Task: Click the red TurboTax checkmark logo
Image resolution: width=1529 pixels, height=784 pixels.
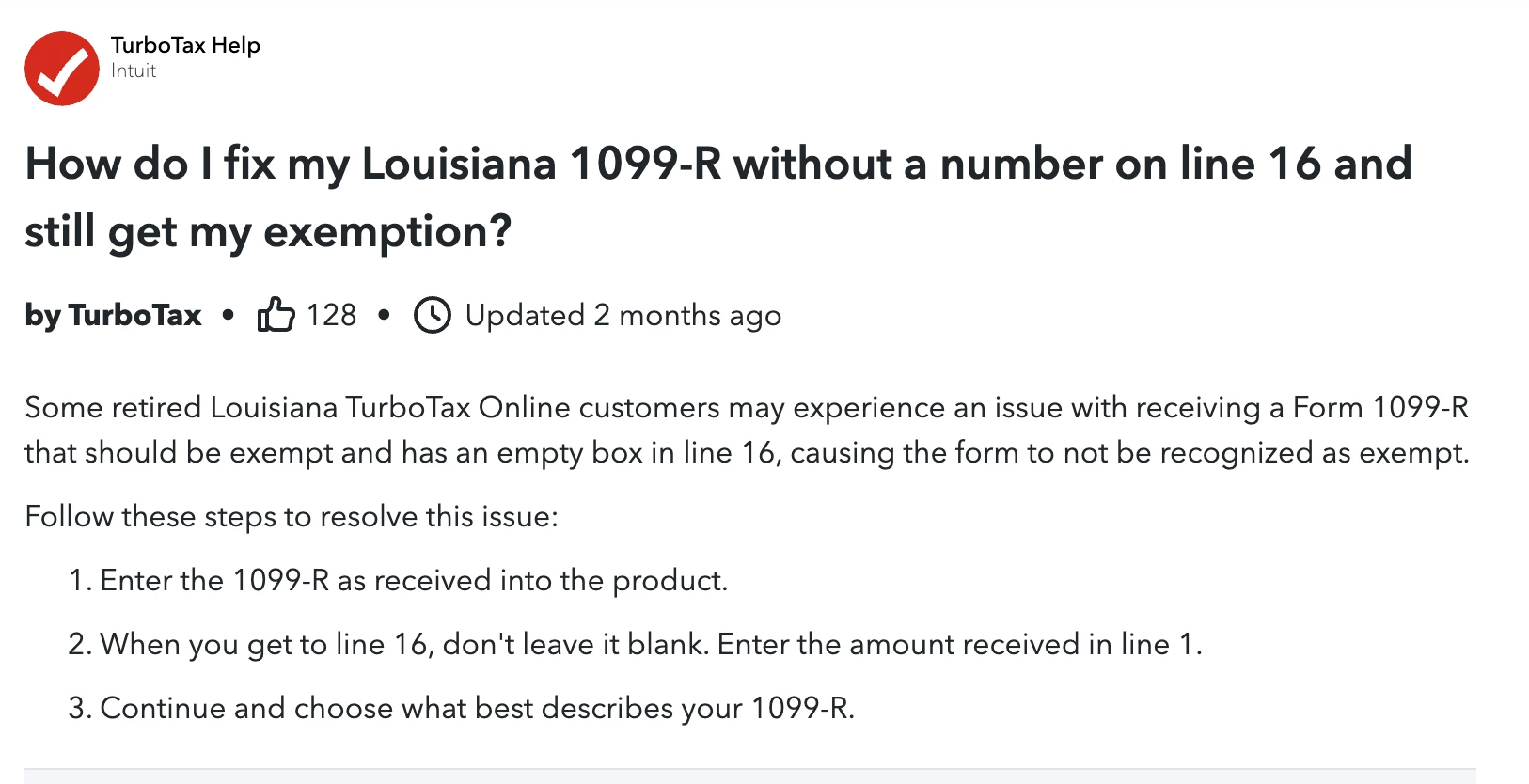Action: [x=62, y=69]
